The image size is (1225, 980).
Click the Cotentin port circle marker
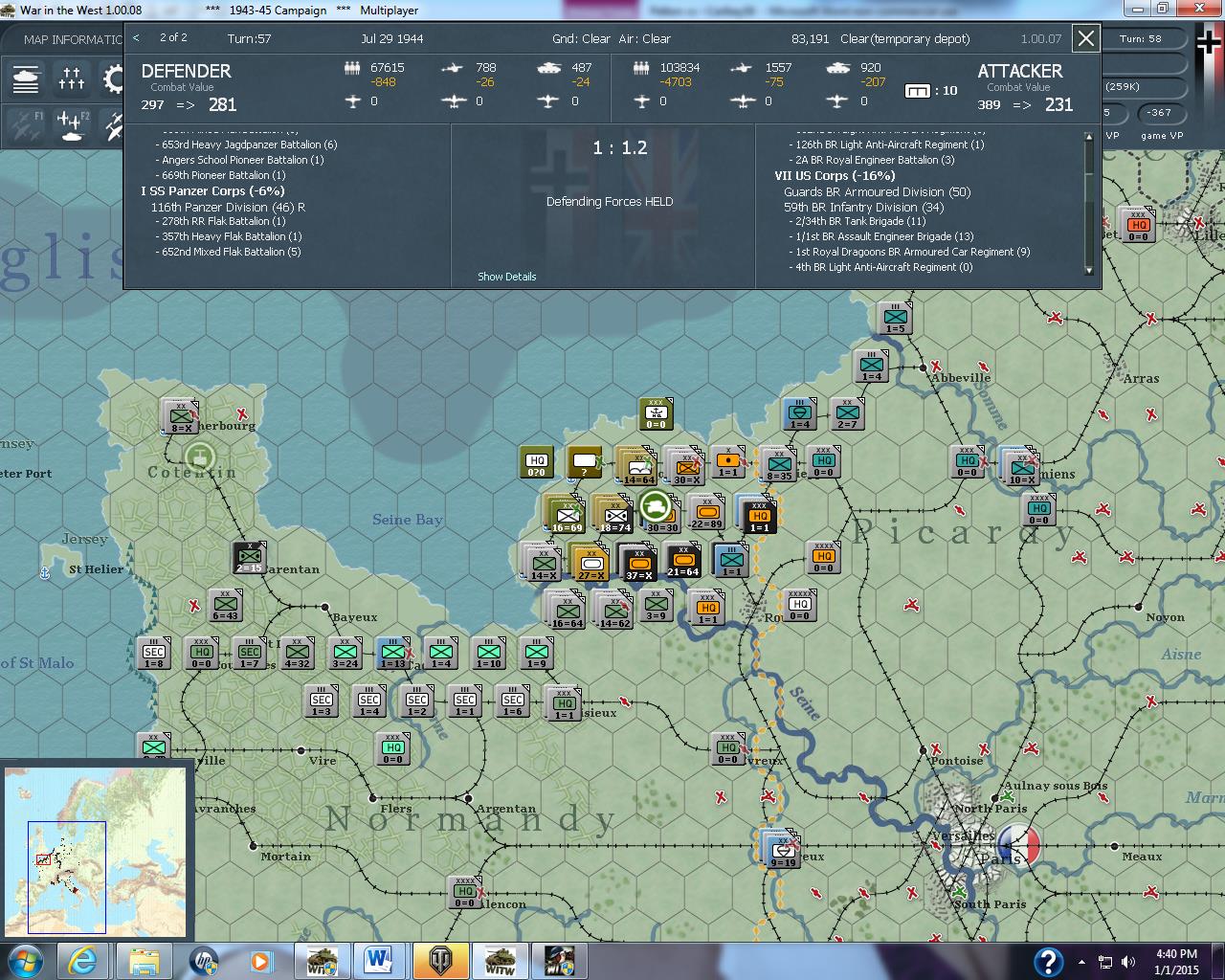tap(200, 457)
